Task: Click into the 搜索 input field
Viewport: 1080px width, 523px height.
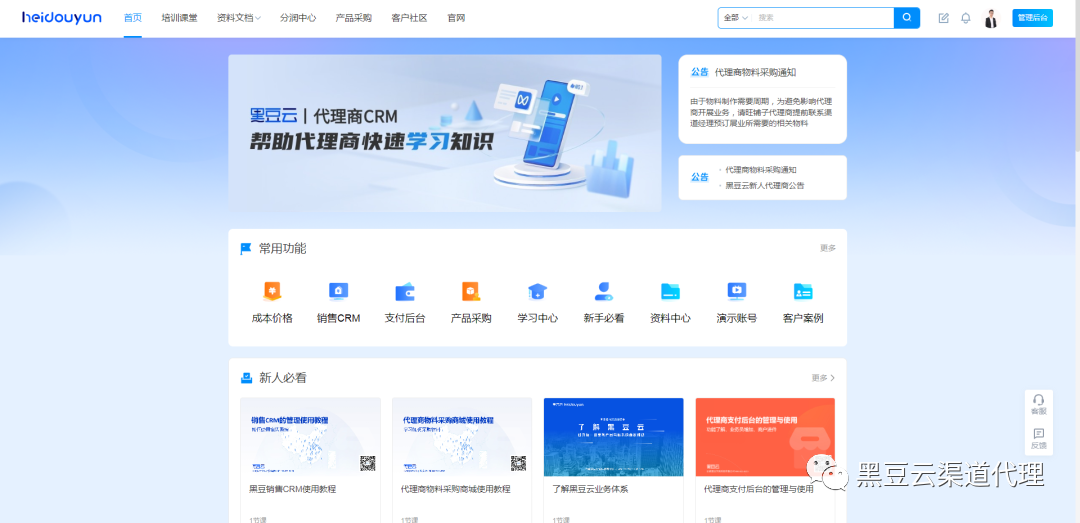Action: click(823, 18)
